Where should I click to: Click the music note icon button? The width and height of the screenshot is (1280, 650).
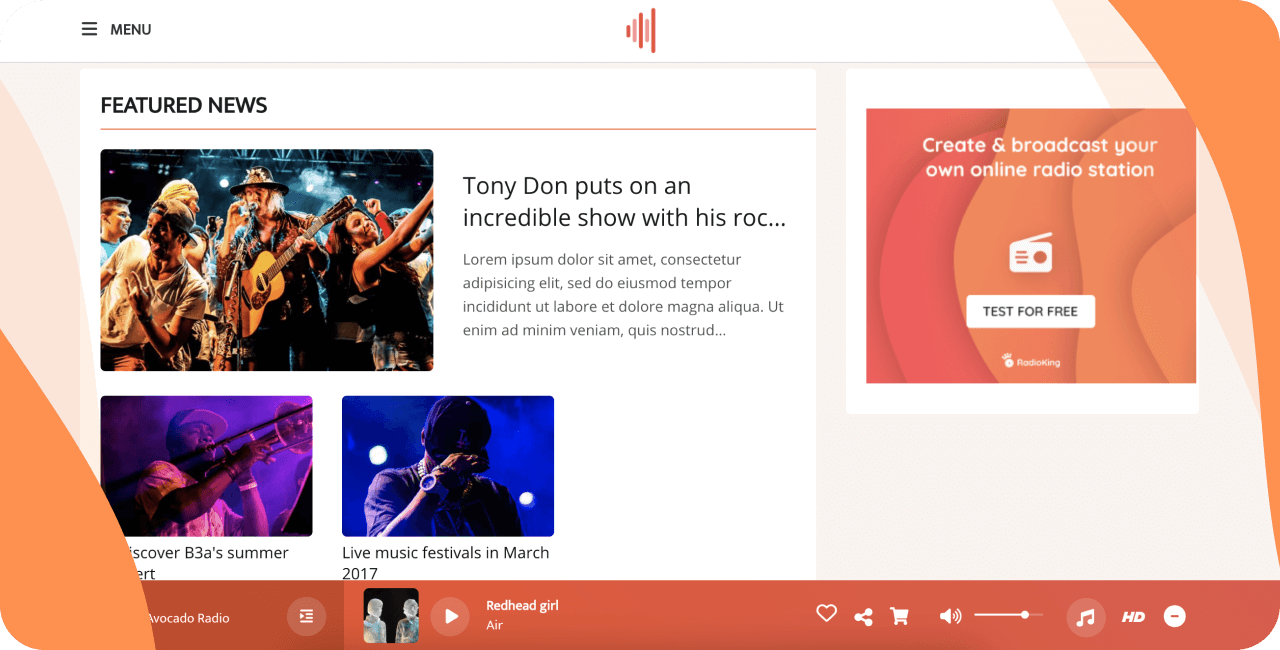(x=1086, y=617)
